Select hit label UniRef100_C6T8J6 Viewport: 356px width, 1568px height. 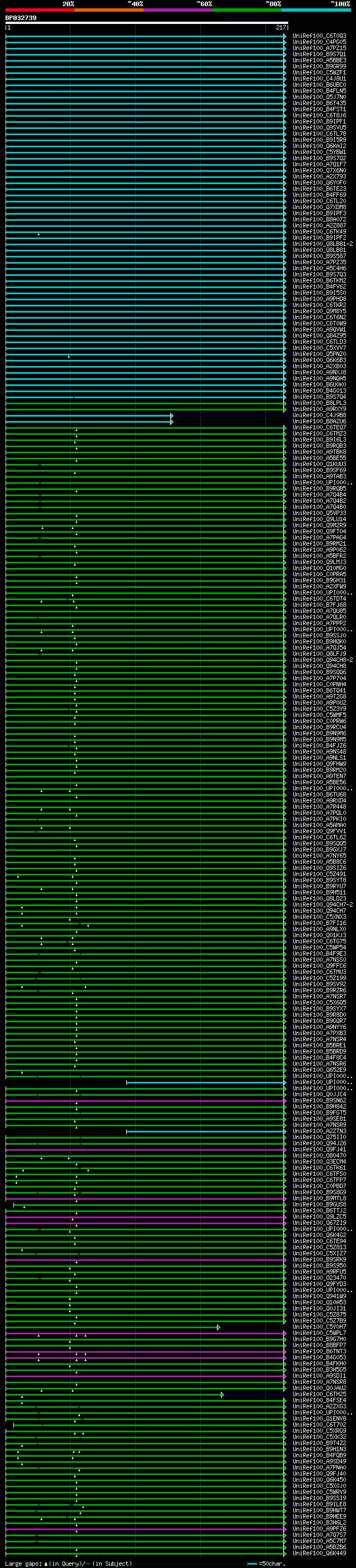pyautogui.click(x=319, y=115)
